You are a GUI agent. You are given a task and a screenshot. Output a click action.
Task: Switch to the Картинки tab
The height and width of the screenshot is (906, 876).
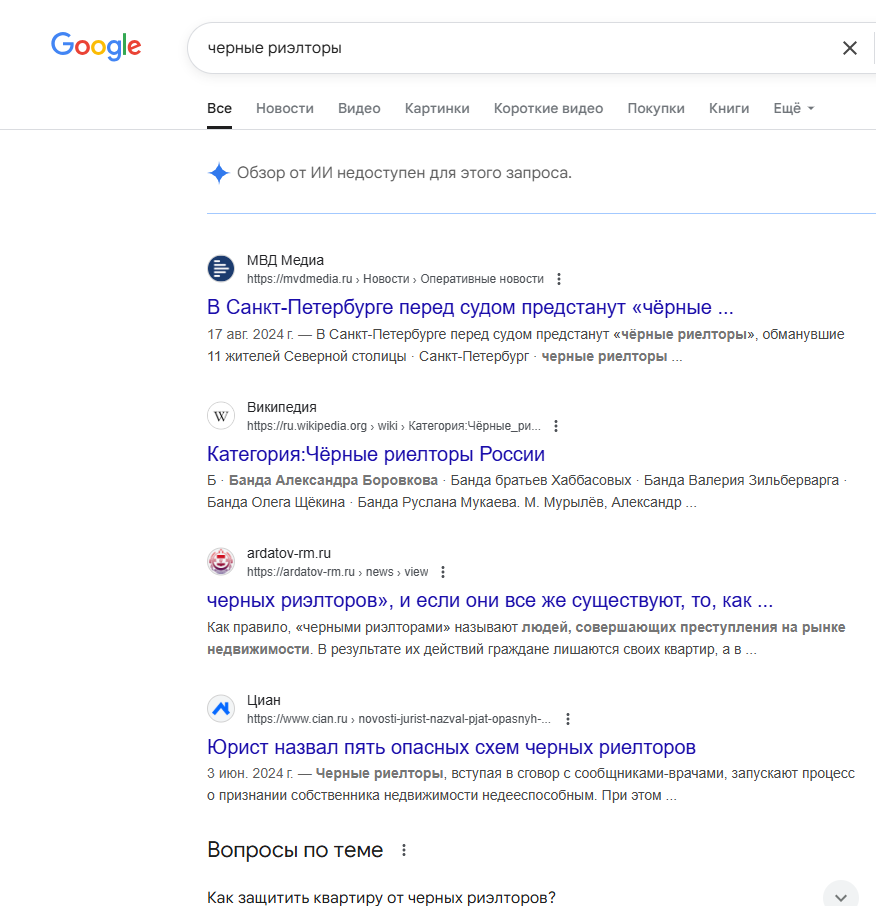pyautogui.click(x=437, y=109)
